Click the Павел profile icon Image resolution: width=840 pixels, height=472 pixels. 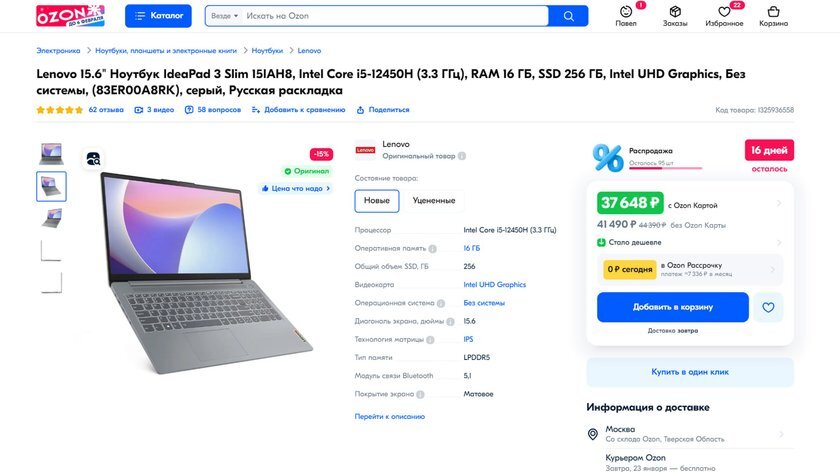click(x=626, y=11)
